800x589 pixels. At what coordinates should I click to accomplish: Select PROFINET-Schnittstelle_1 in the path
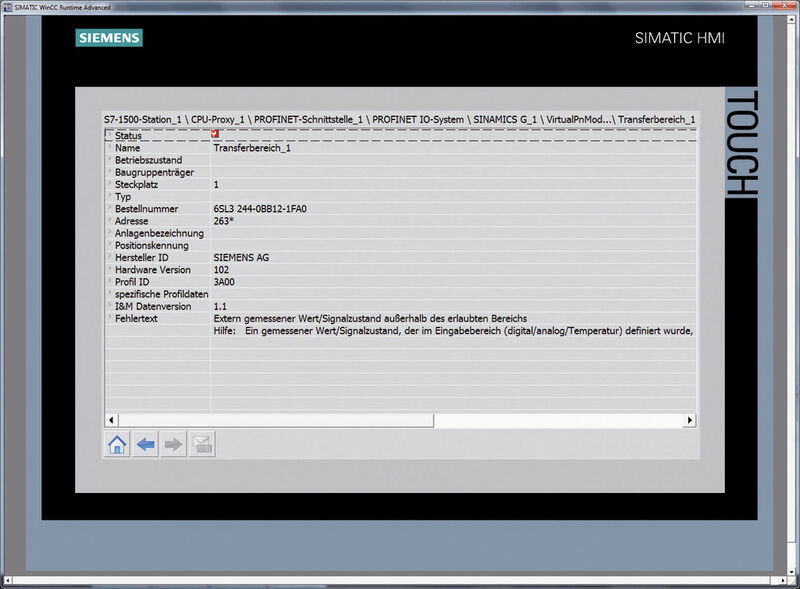[308, 119]
